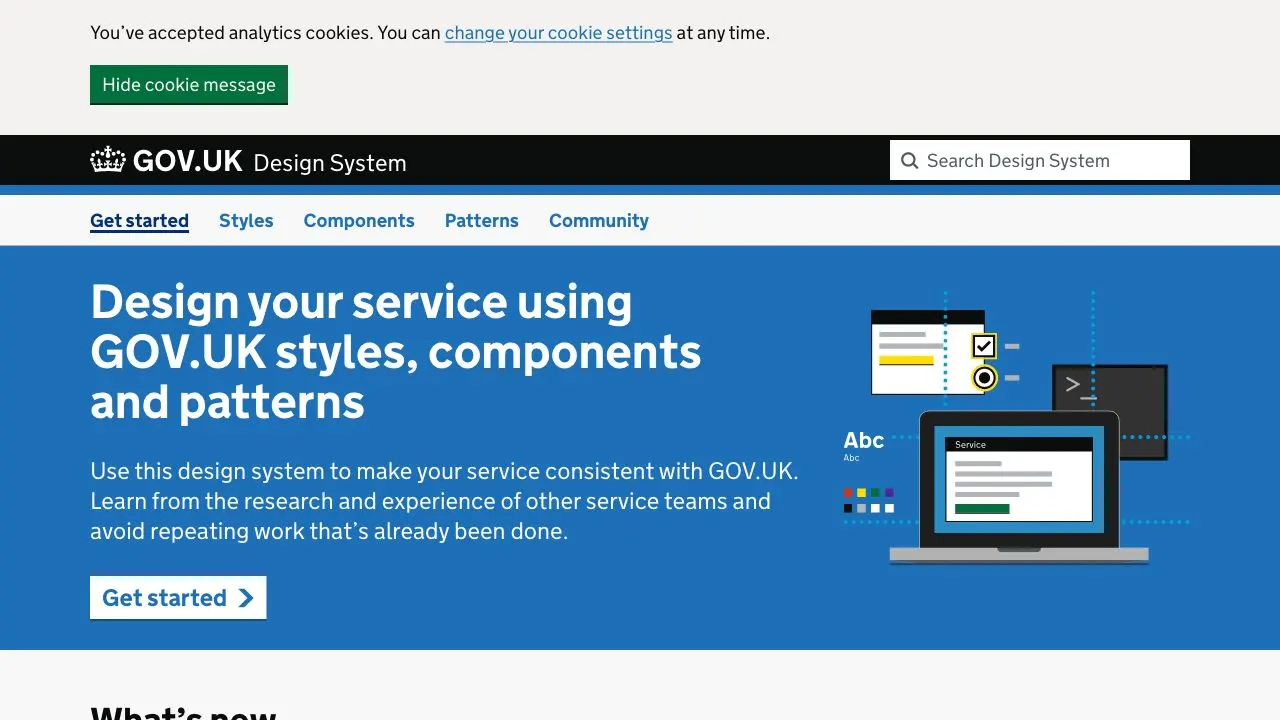Open the Patterns navigation item
The width and height of the screenshot is (1280, 720).
coord(482,221)
